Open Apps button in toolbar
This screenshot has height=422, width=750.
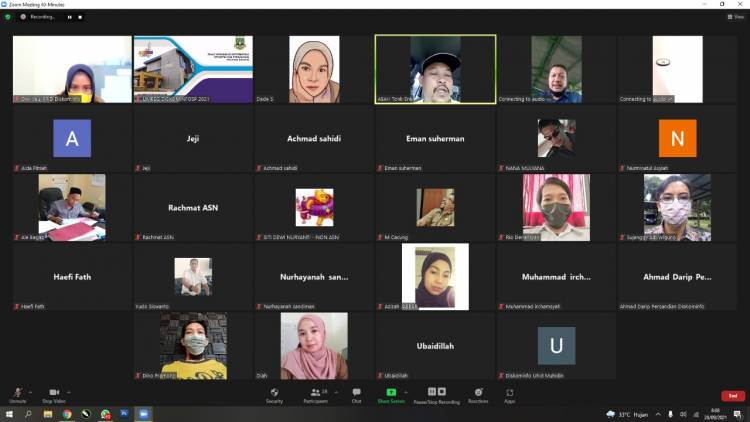[510, 395]
